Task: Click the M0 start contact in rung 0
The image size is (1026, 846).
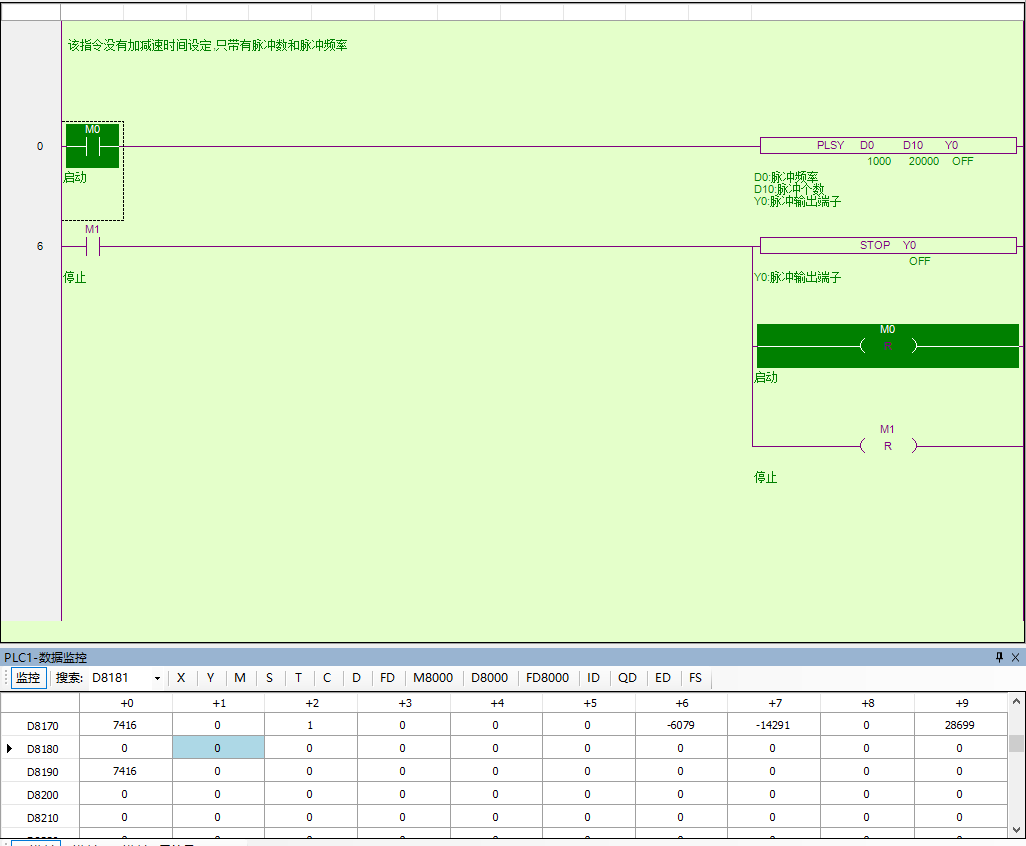Action: (x=92, y=146)
